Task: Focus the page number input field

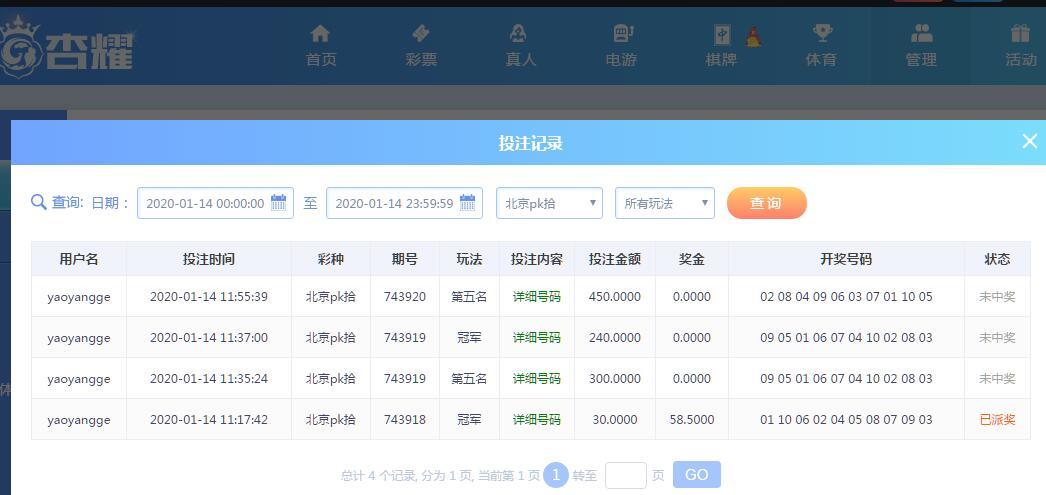Action: point(626,475)
